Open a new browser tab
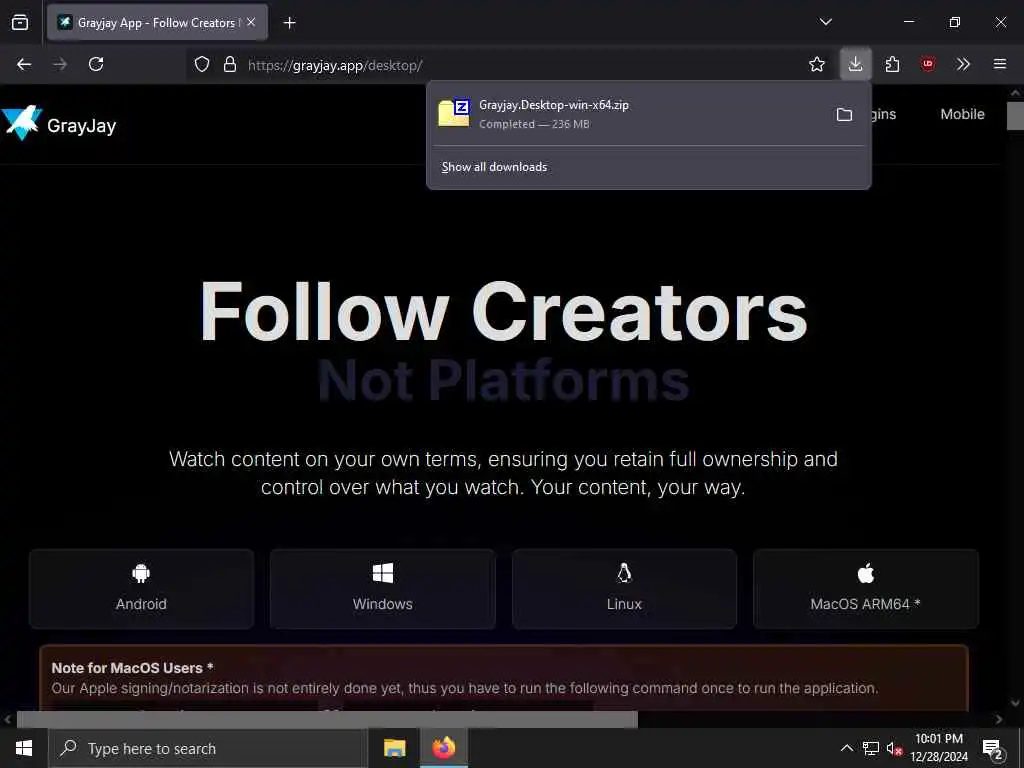 point(289,23)
